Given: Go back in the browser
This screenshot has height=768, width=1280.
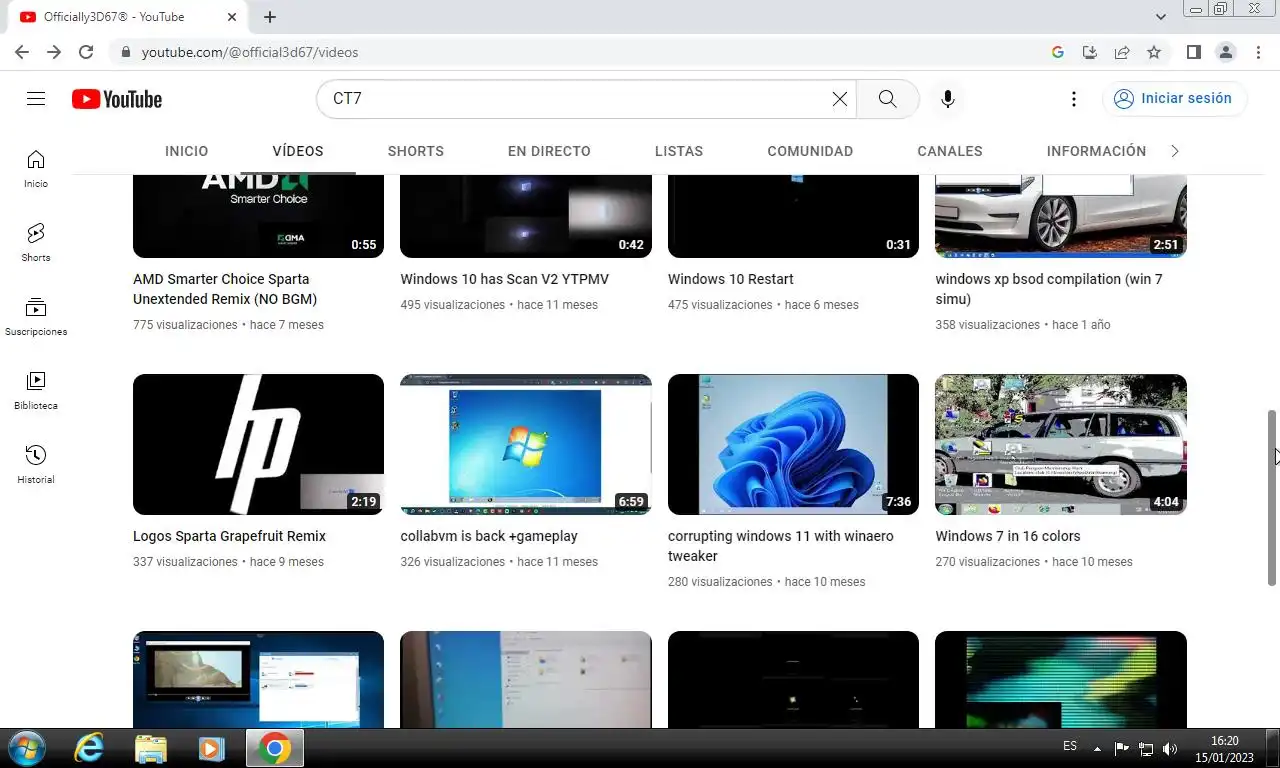Looking at the screenshot, I should [22, 52].
